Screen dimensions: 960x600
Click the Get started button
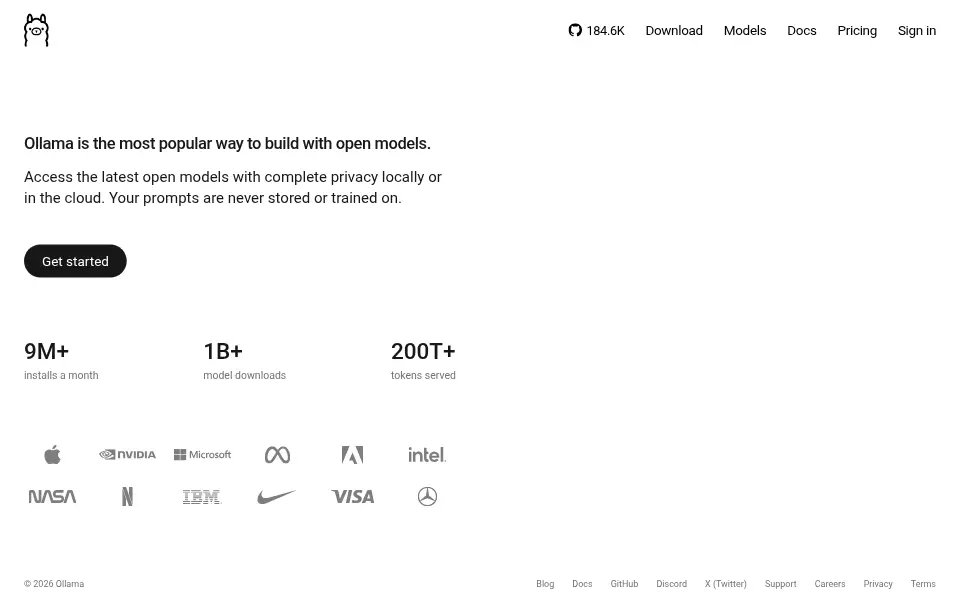(75, 261)
